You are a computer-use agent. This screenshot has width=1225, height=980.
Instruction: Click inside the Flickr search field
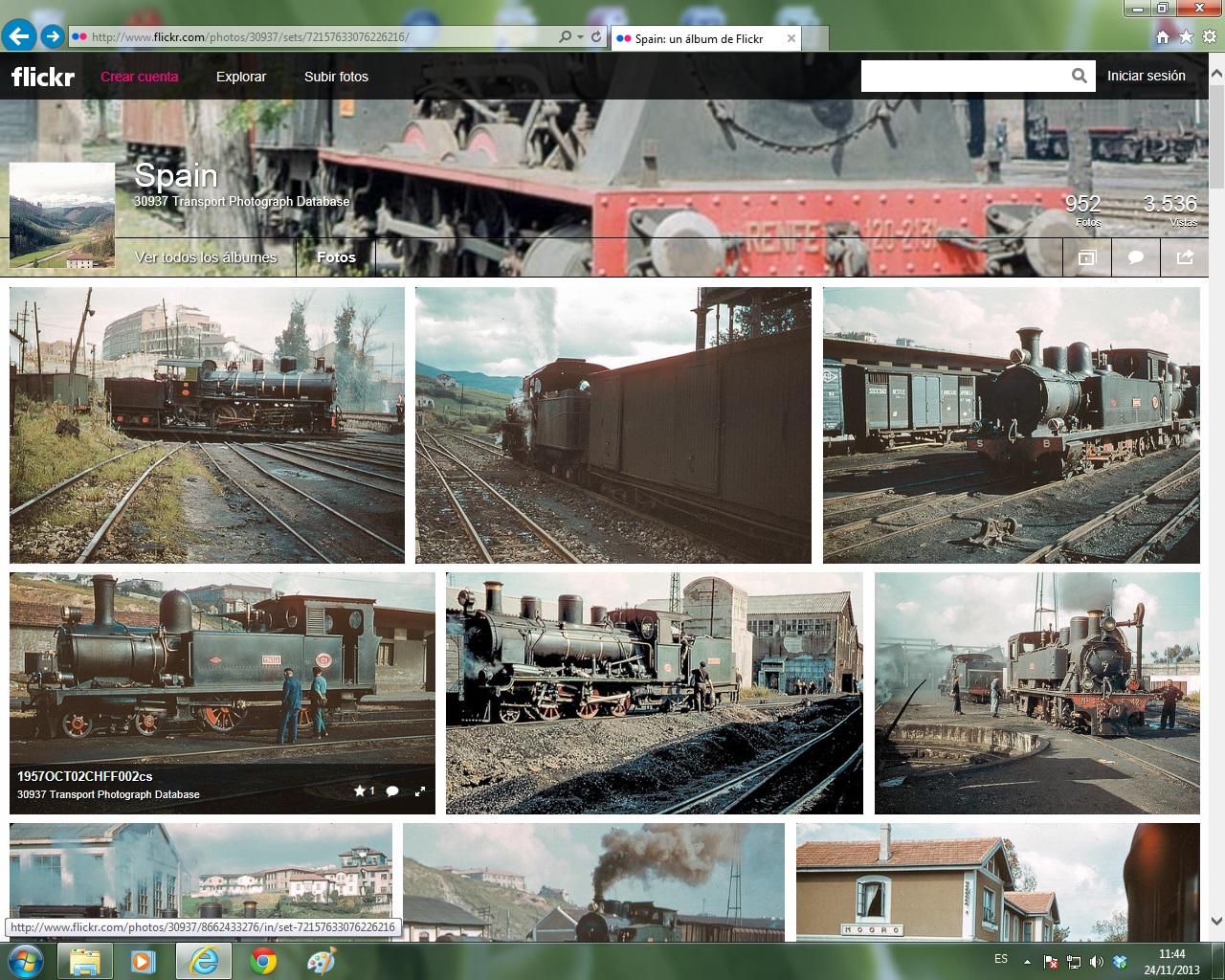(x=965, y=77)
